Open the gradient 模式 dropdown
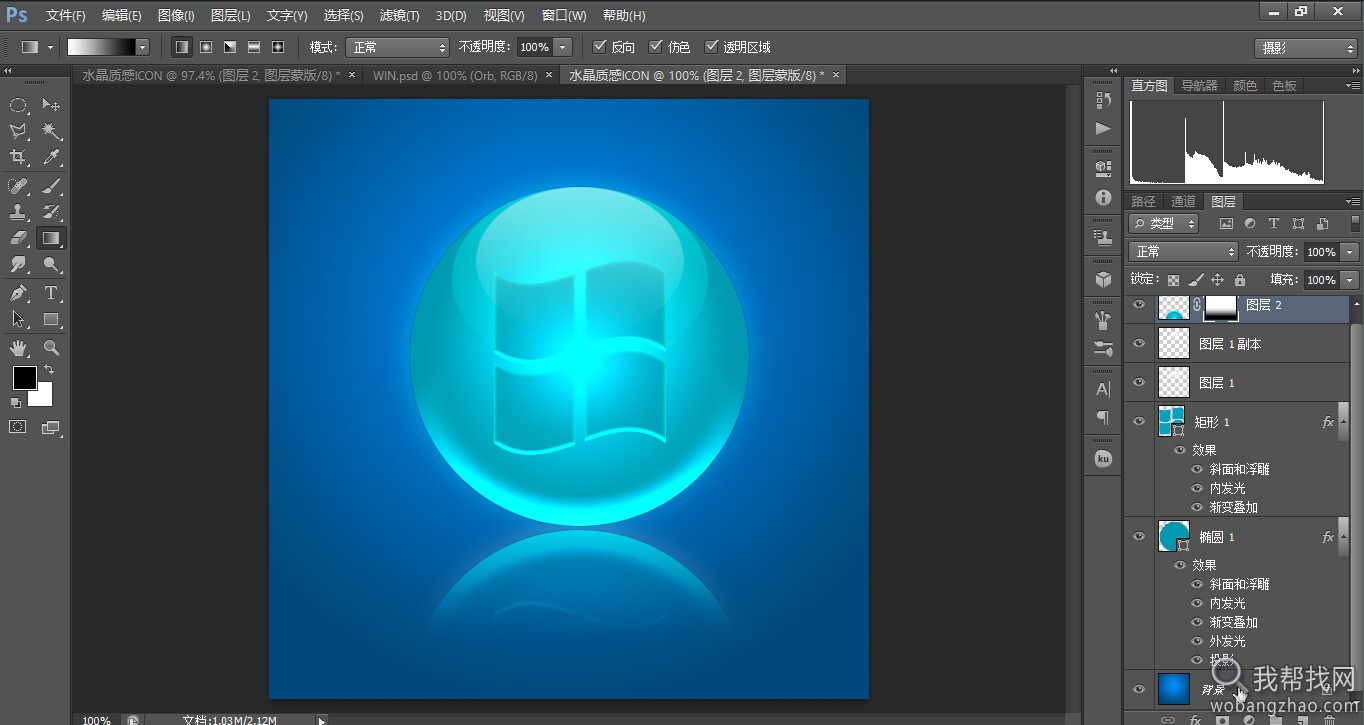 (x=397, y=47)
